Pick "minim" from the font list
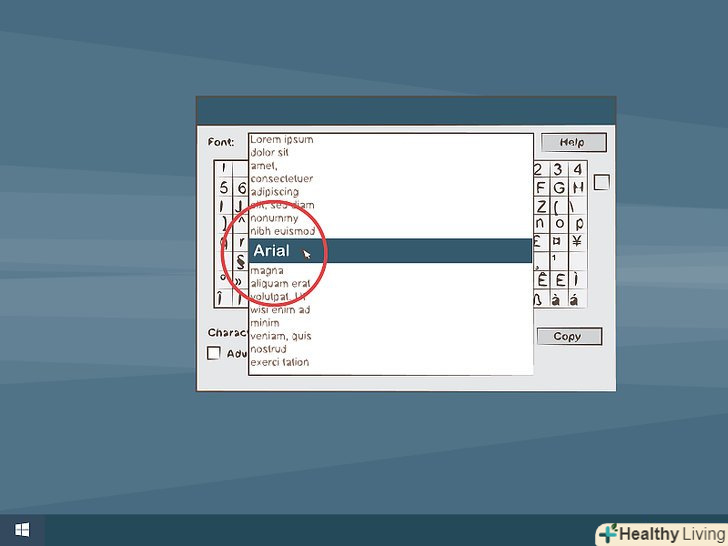This screenshot has width=728, height=546. coord(265,323)
